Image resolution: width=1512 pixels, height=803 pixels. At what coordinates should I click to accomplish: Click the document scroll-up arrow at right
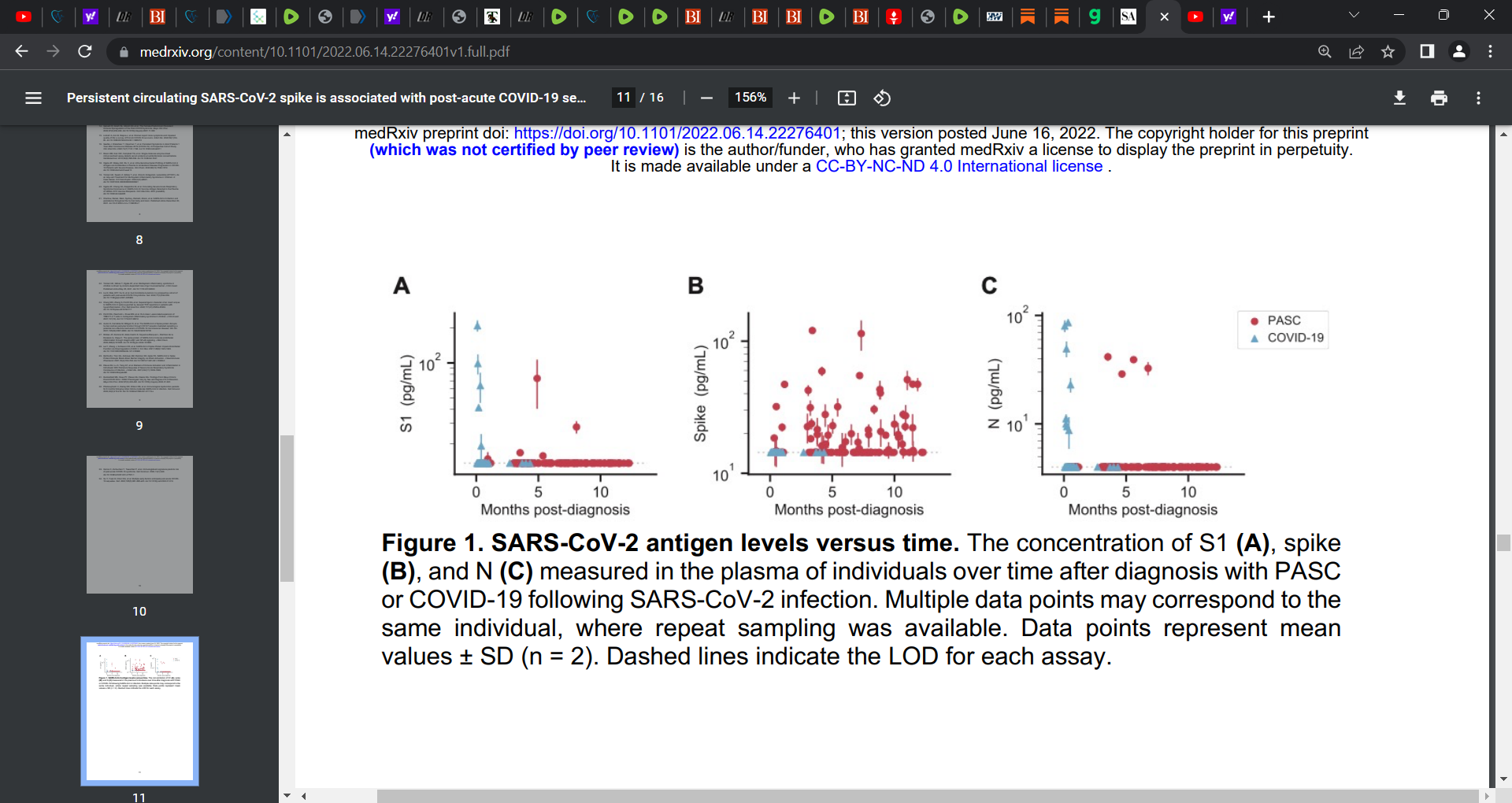[x=1503, y=135]
